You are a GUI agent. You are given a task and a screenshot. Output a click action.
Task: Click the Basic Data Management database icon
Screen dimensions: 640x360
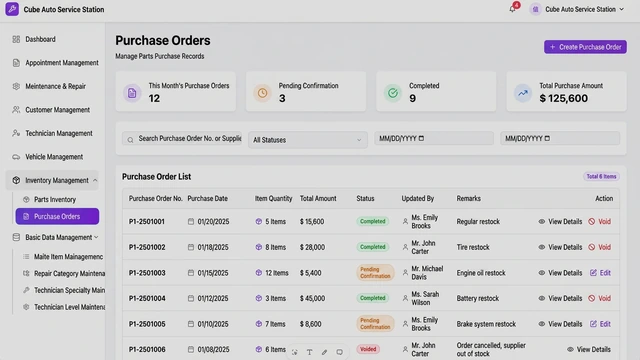coord(16,237)
